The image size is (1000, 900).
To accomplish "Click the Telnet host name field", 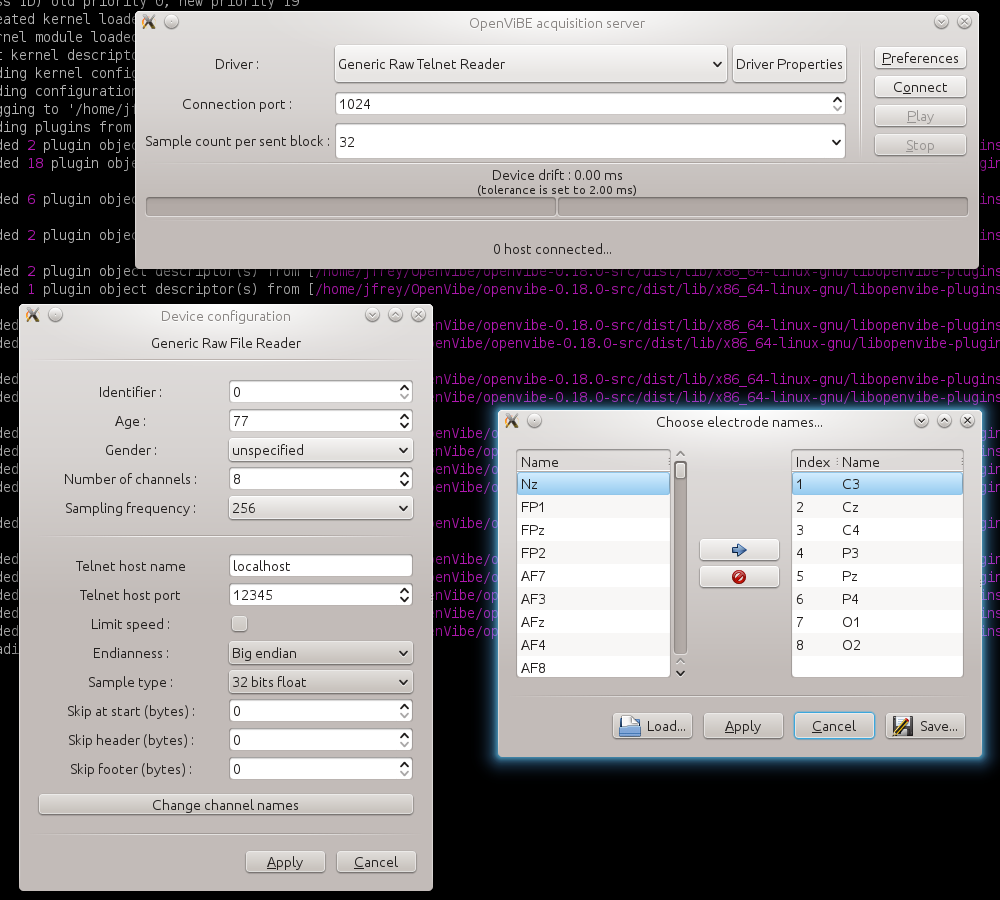I will tap(320, 566).
